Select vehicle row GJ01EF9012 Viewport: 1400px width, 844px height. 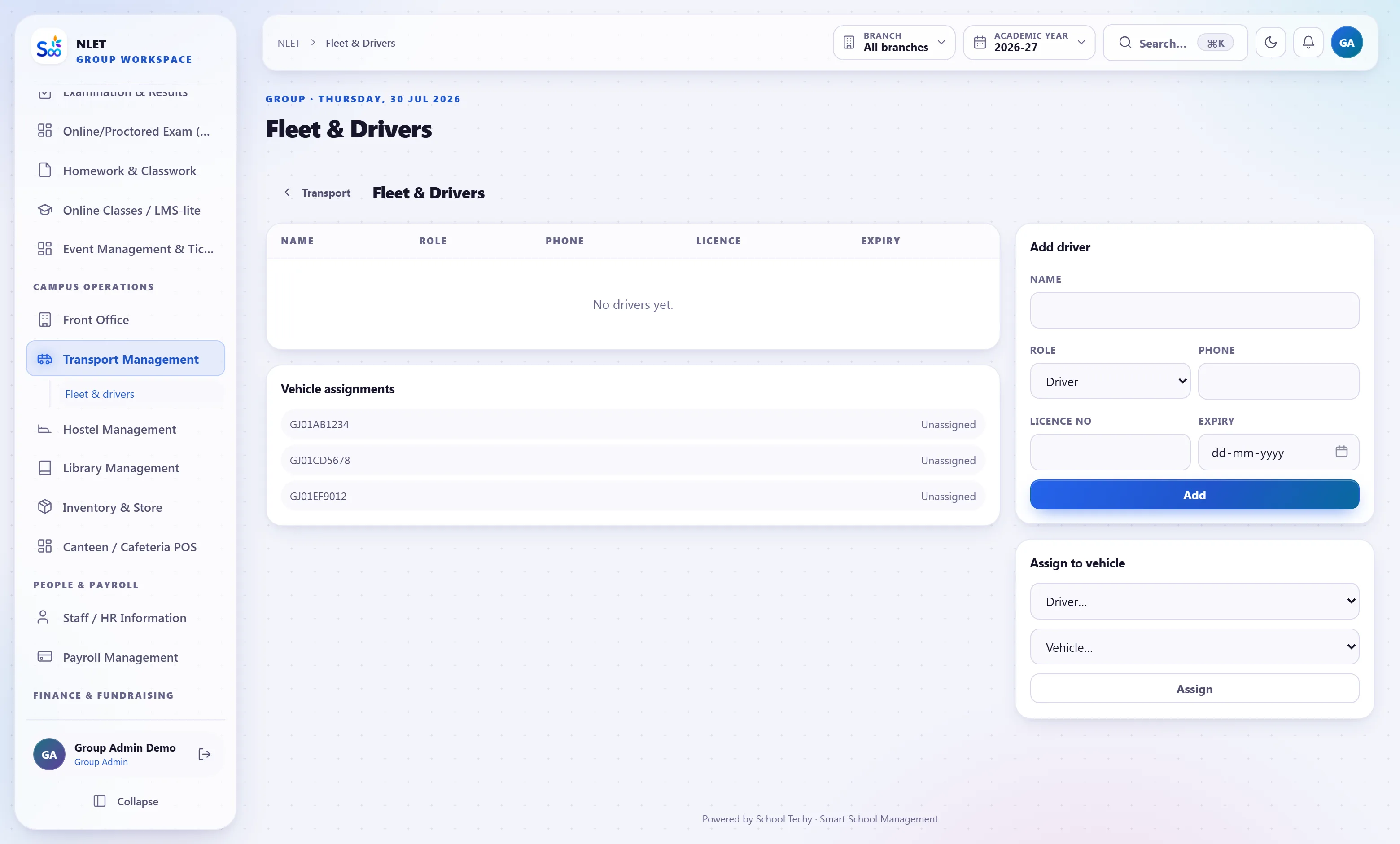[x=632, y=496]
